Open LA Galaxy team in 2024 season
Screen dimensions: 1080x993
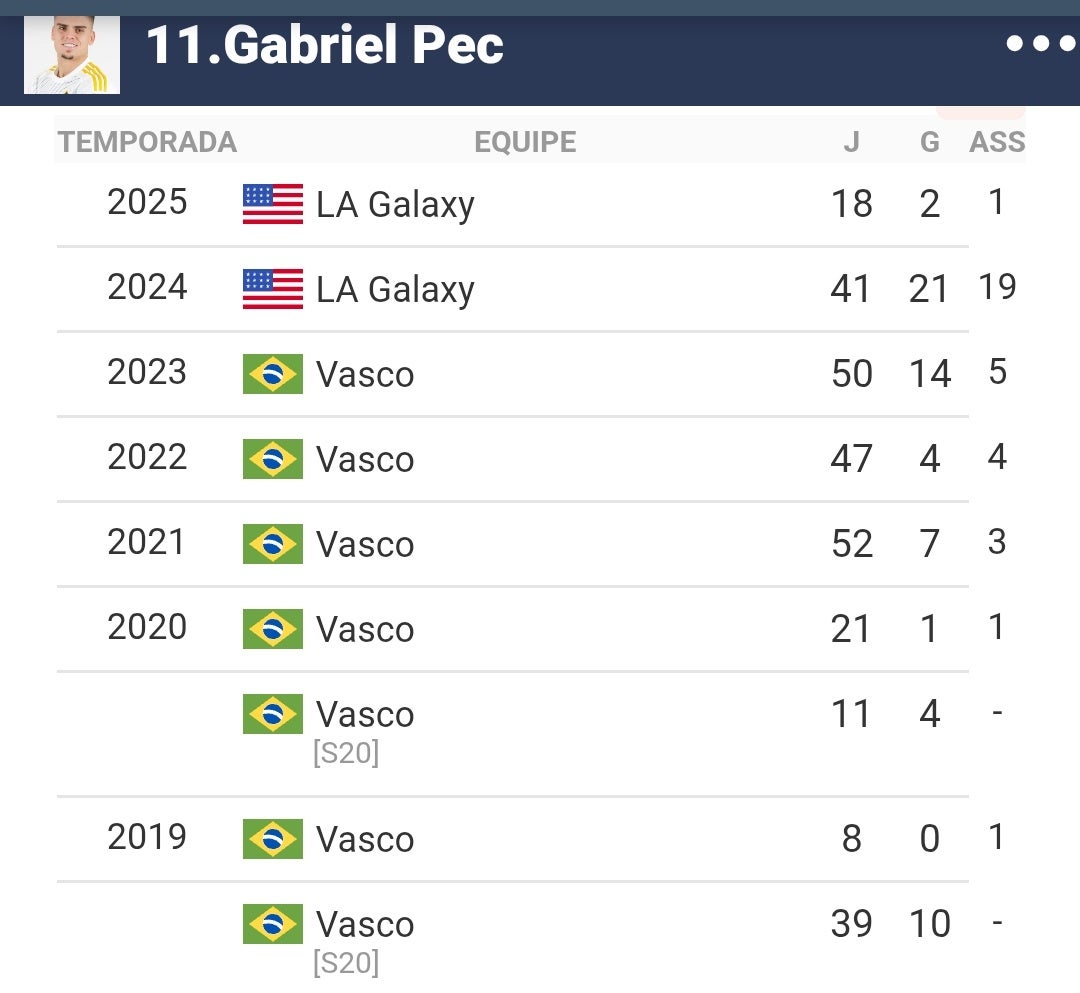[x=395, y=289]
